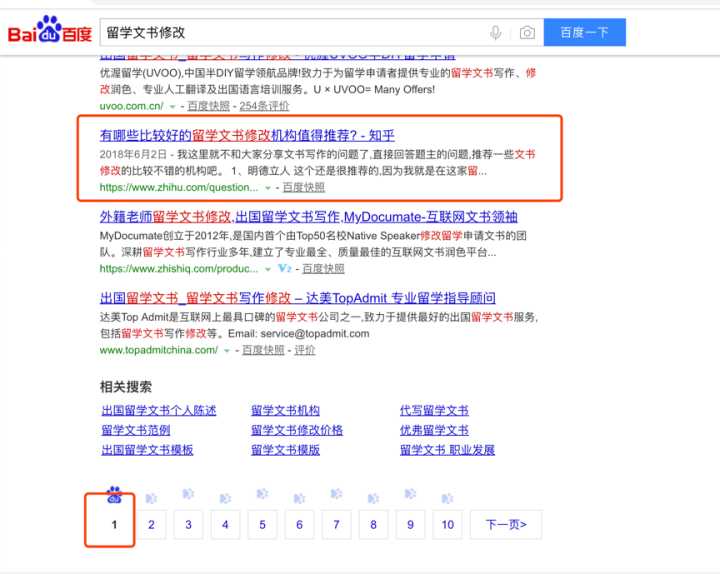Search related term 留学文书模版

click(285, 450)
